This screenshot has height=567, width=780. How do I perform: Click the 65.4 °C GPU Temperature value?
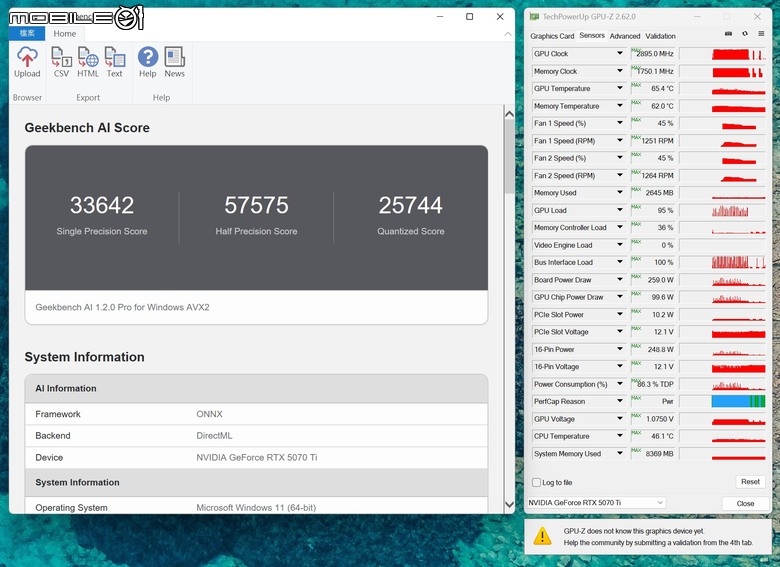coord(662,89)
